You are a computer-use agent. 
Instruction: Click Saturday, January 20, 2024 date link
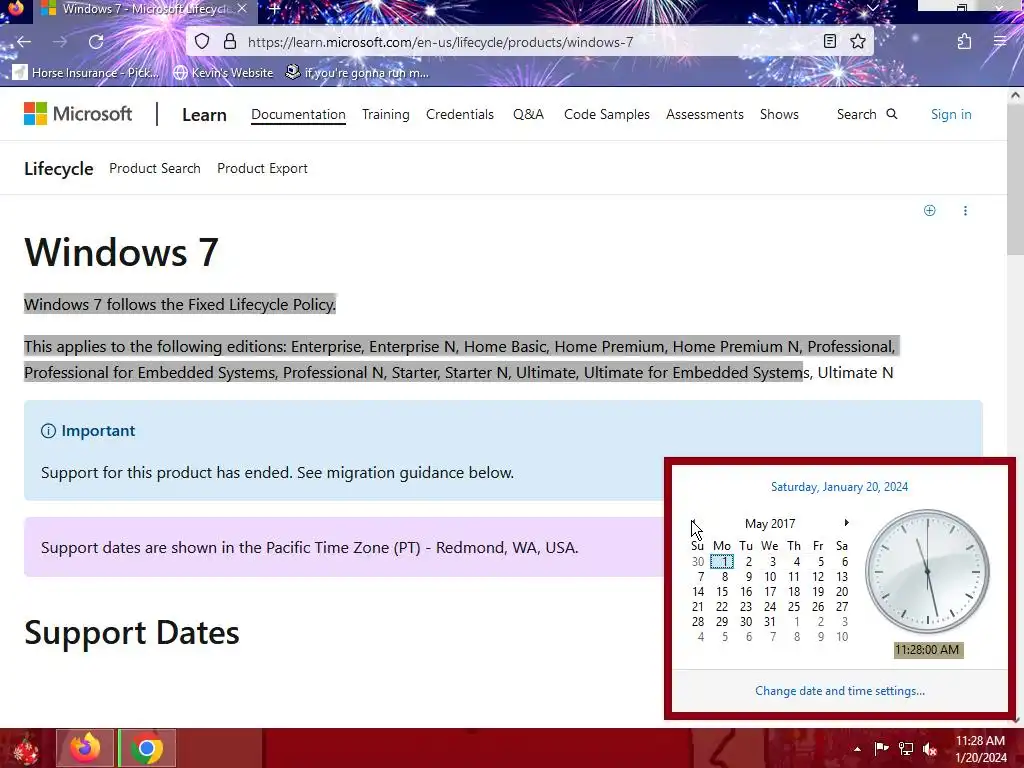tap(839, 487)
